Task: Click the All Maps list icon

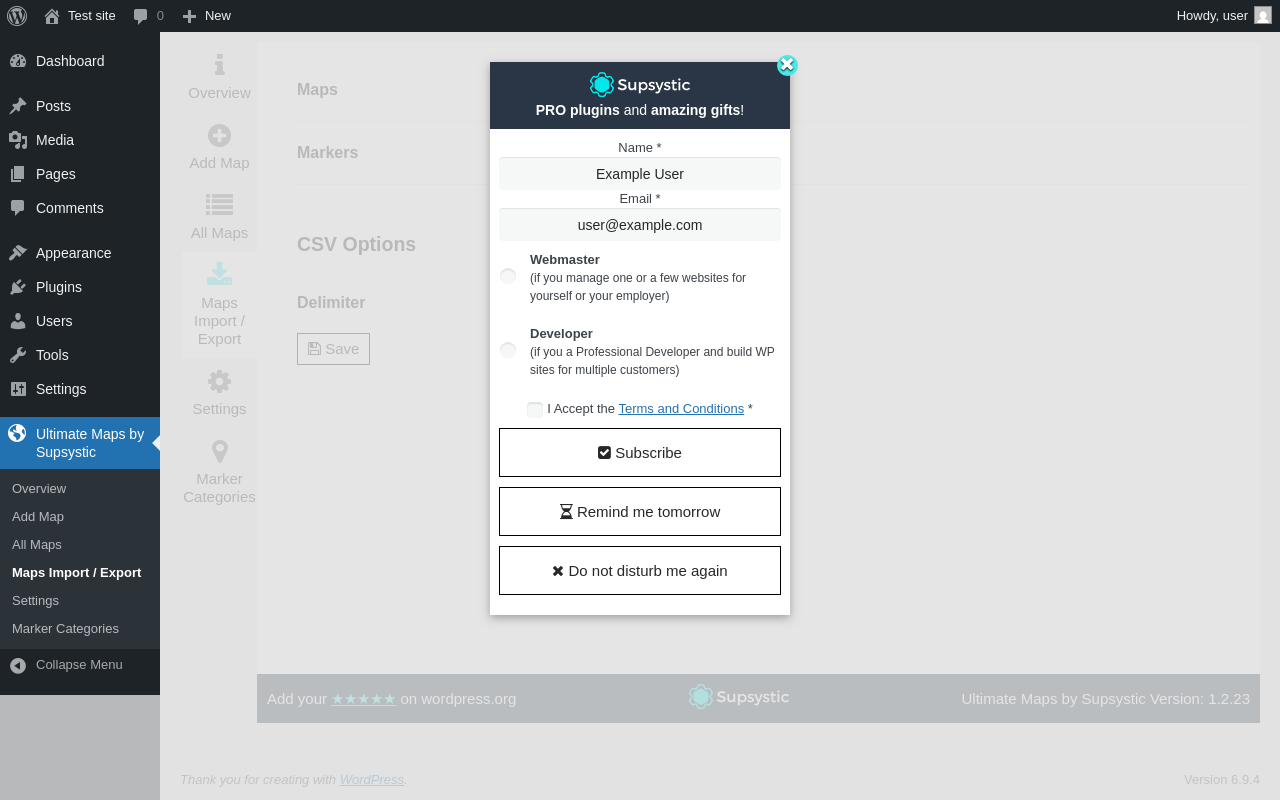Action: (219, 205)
